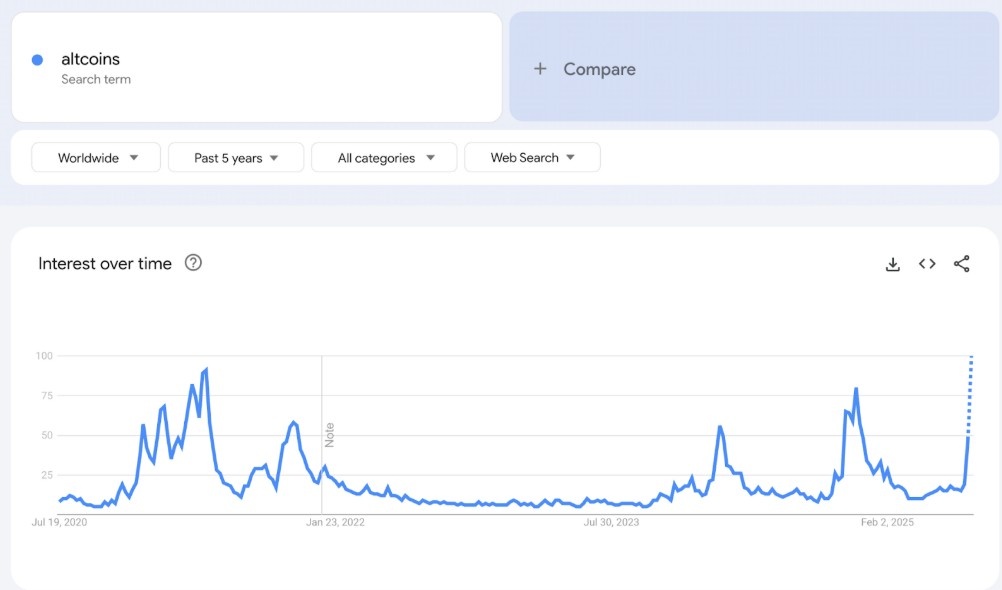Open the Interest over time help icon
The image size is (1002, 590).
[194, 263]
